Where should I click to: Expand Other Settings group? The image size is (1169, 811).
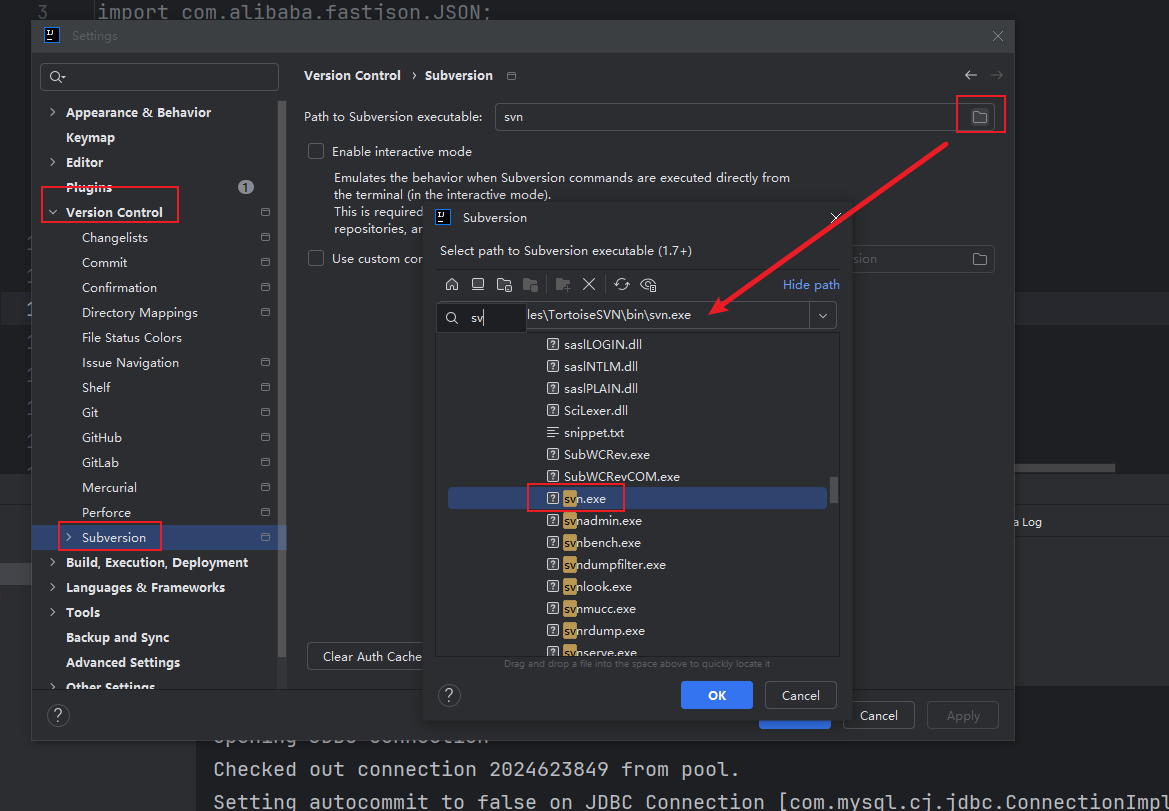(52, 686)
